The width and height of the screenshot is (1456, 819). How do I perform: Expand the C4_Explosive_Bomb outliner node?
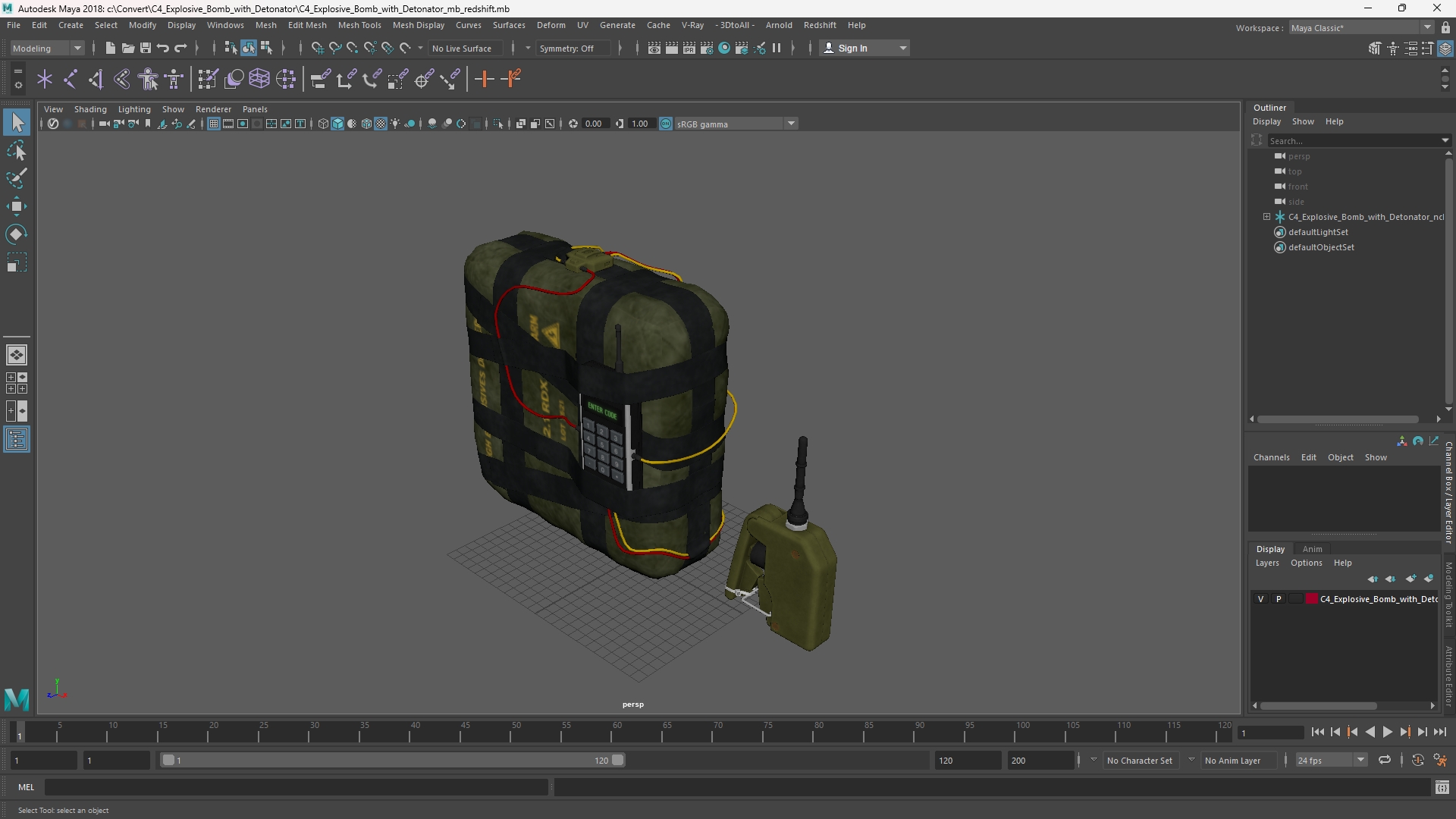click(1266, 217)
